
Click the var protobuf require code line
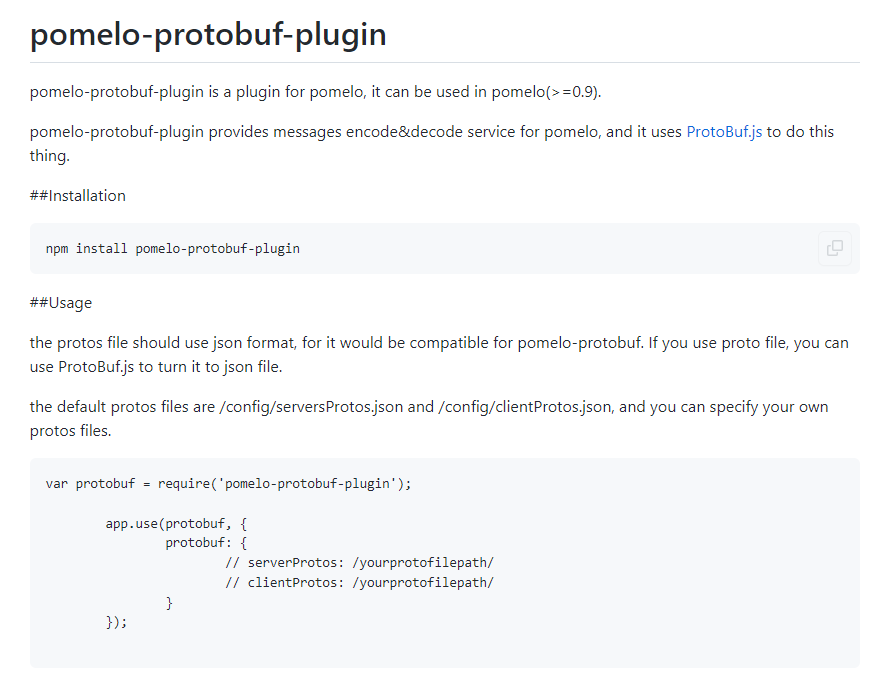click(228, 484)
